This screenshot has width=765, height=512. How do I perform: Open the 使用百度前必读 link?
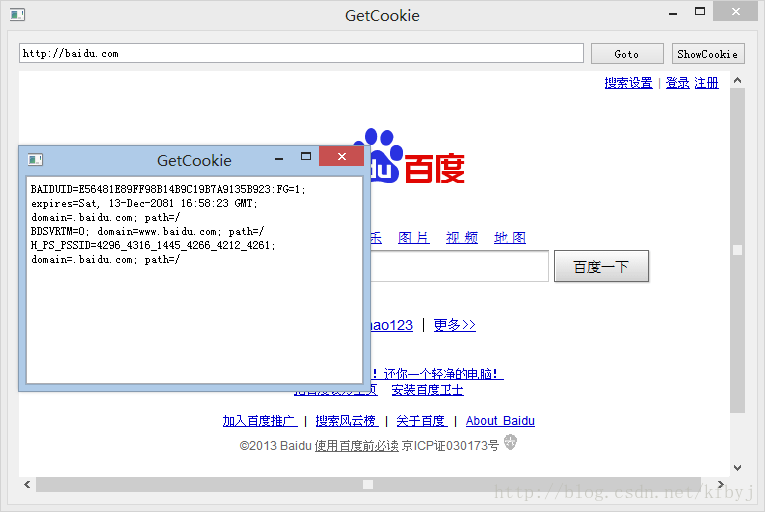tap(357, 446)
